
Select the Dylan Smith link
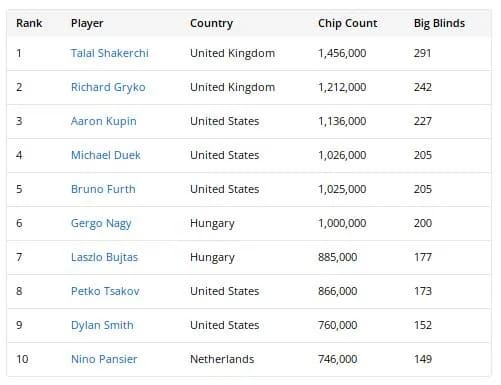[102, 325]
